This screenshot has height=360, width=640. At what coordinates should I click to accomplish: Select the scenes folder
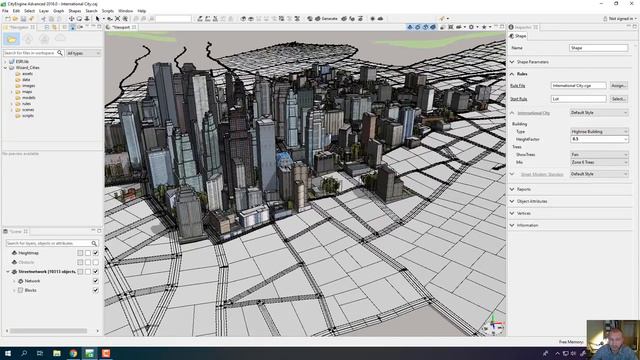[28, 110]
